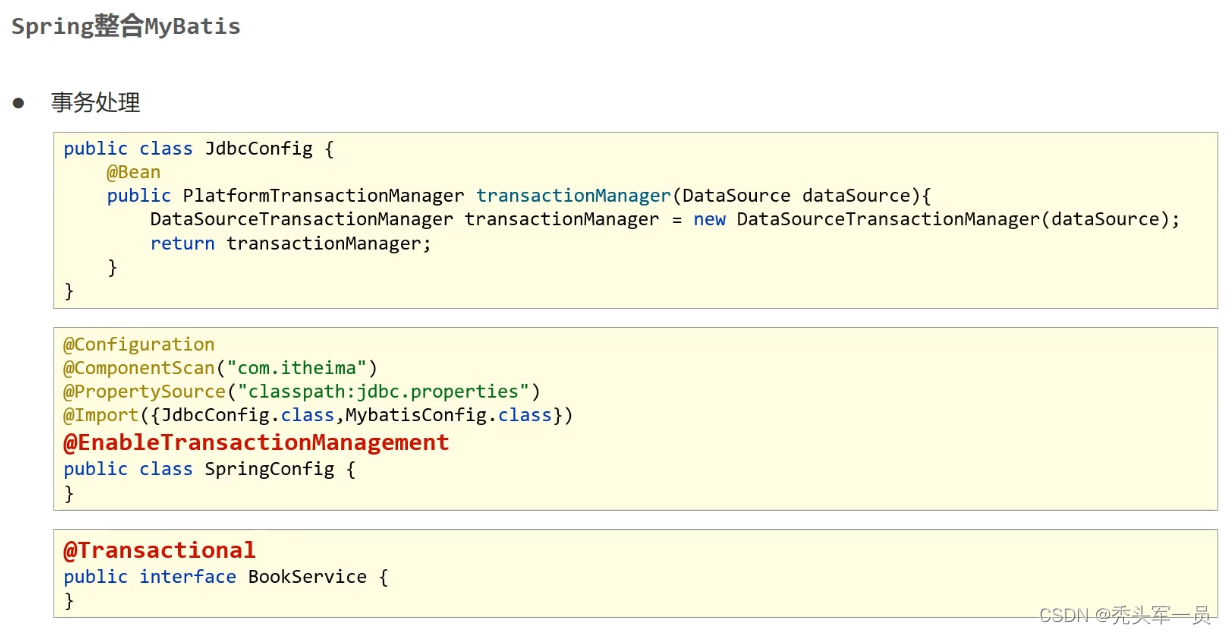Click the @Configuration annotation
This screenshot has width=1226, height=634.
click(x=139, y=344)
